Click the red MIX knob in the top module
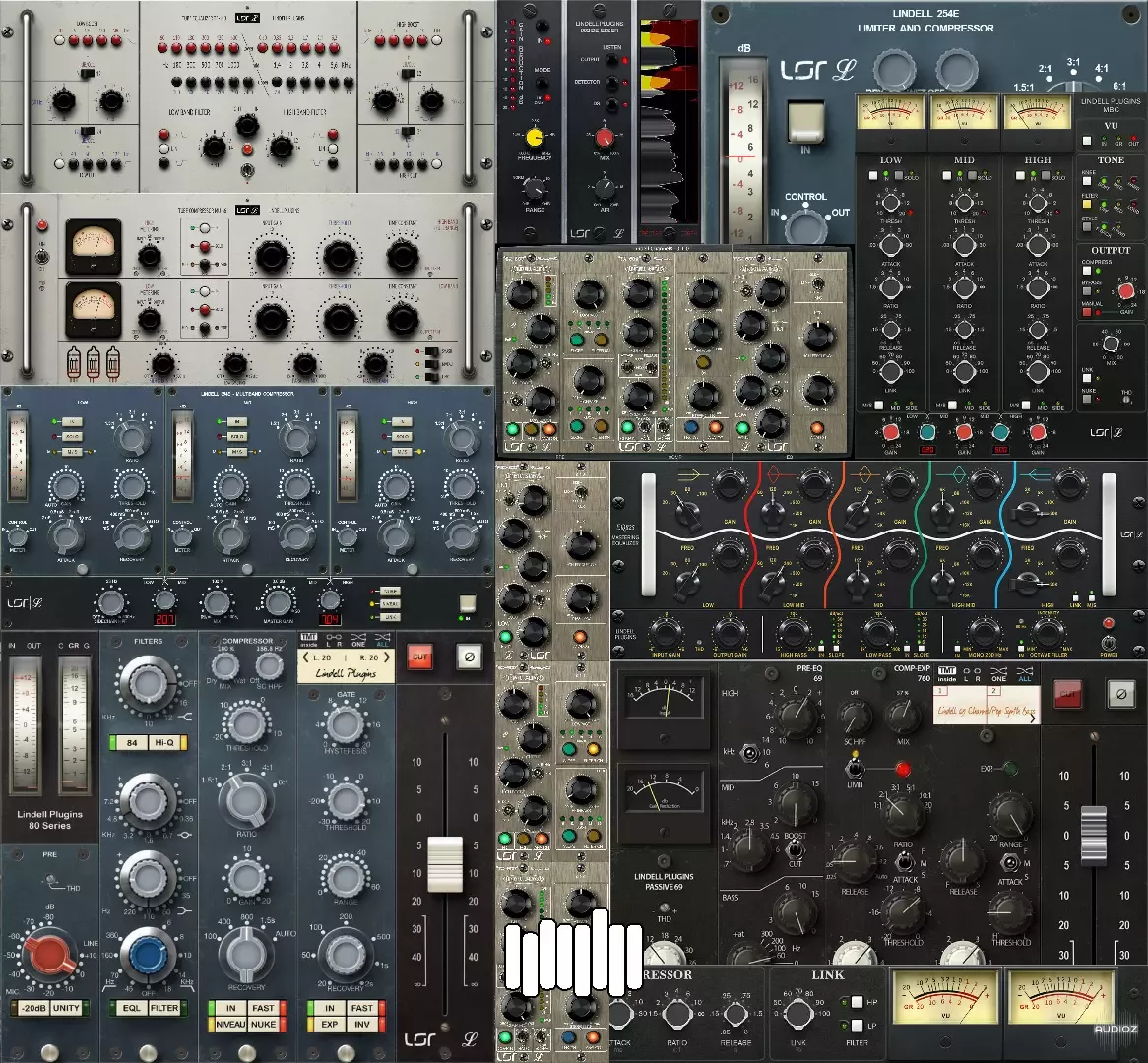Screen dimensions: 1148x1063 click(x=604, y=138)
